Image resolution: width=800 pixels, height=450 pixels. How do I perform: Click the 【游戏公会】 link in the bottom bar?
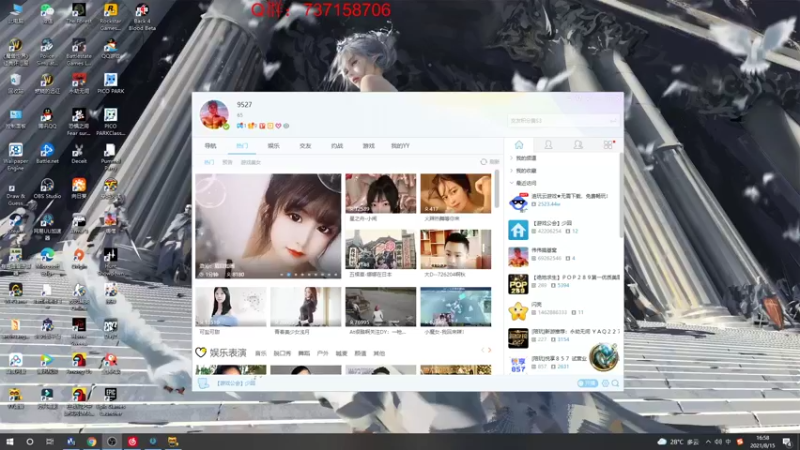tap(236, 383)
